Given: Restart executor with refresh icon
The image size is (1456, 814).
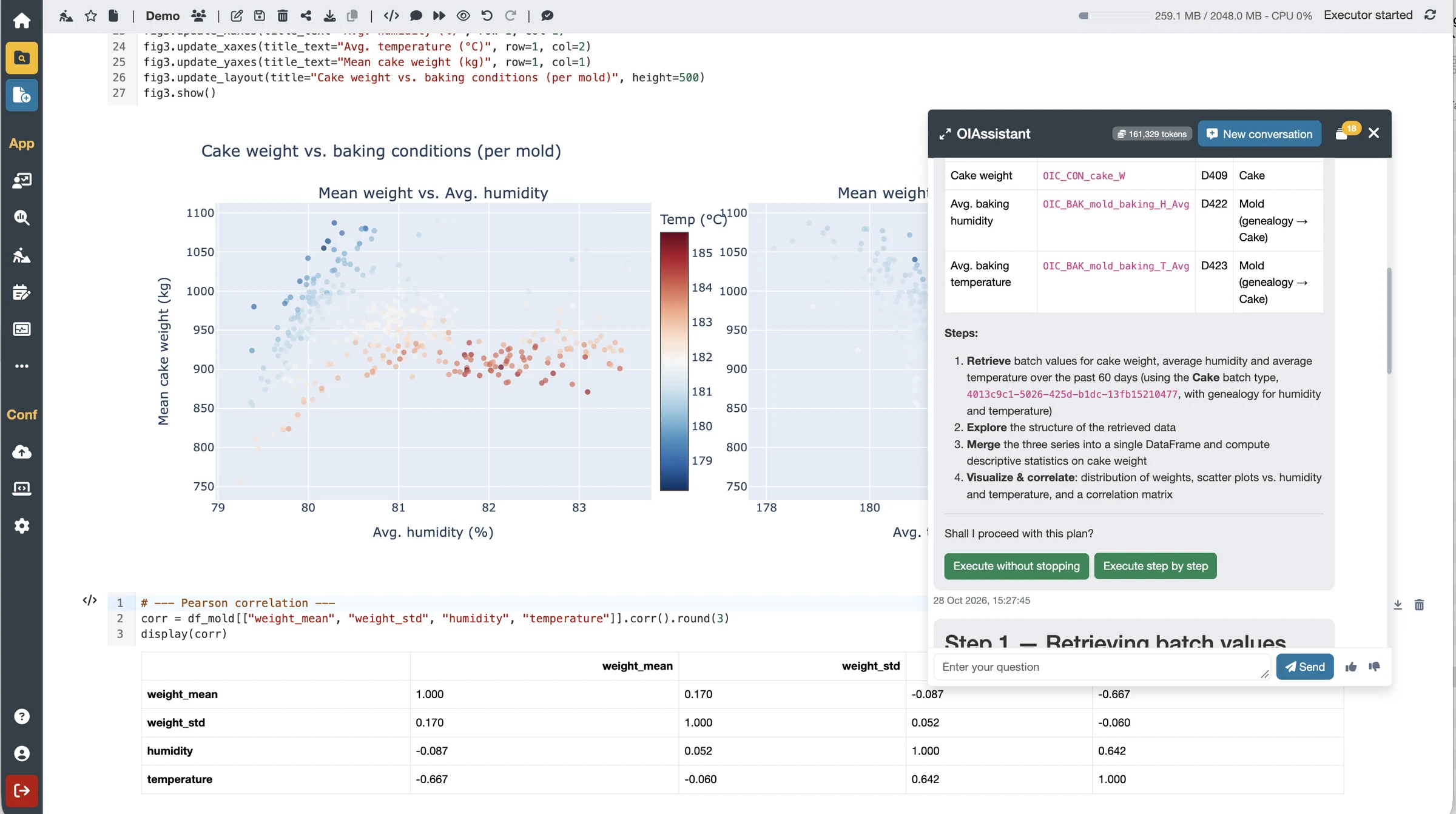Looking at the screenshot, I should [x=1431, y=15].
